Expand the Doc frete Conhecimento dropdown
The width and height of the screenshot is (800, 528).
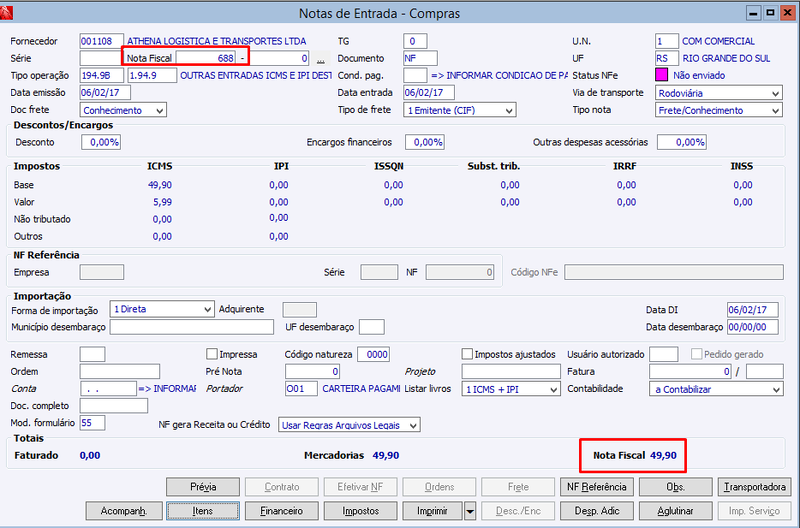coord(123,110)
